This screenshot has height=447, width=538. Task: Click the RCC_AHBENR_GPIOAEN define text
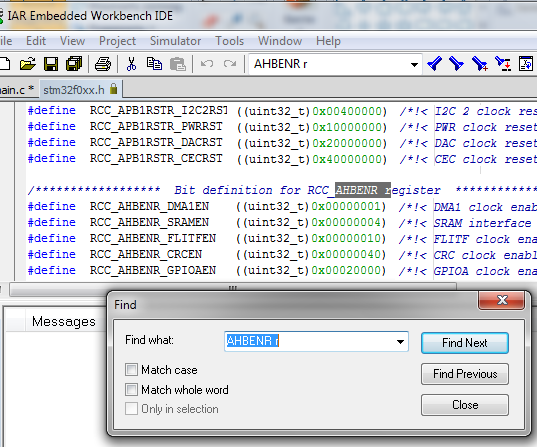pyautogui.click(x=153, y=270)
